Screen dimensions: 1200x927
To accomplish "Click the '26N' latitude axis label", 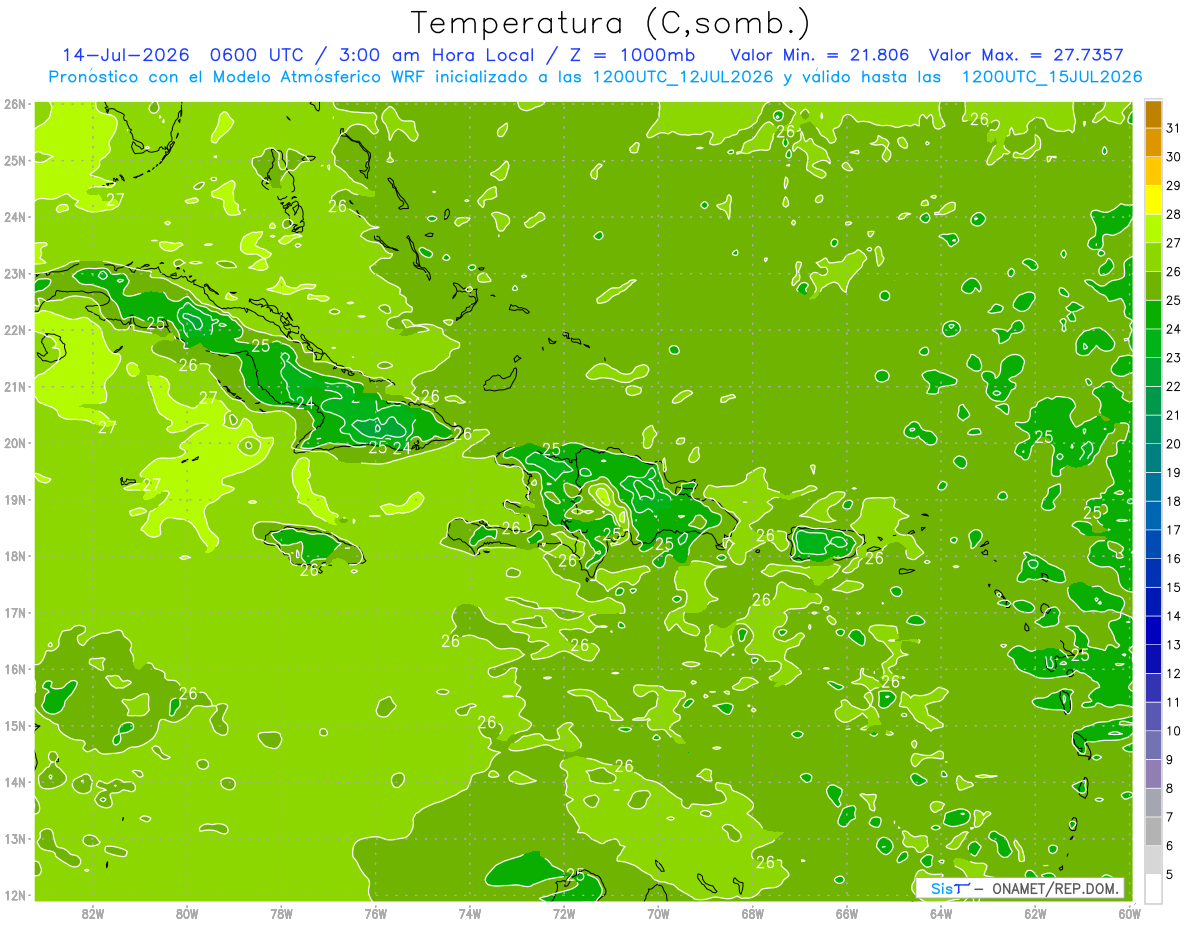I will pyautogui.click(x=15, y=104).
